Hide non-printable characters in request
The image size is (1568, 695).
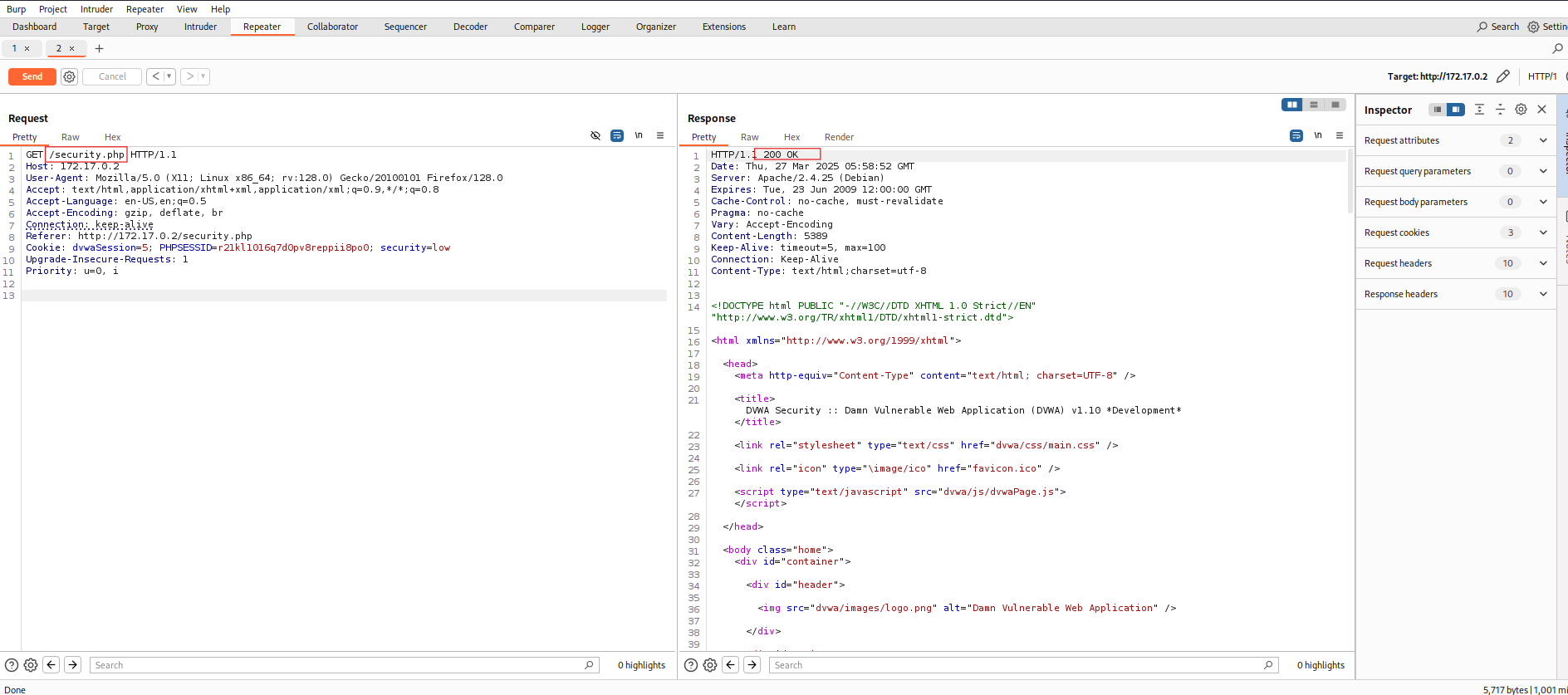tap(595, 135)
